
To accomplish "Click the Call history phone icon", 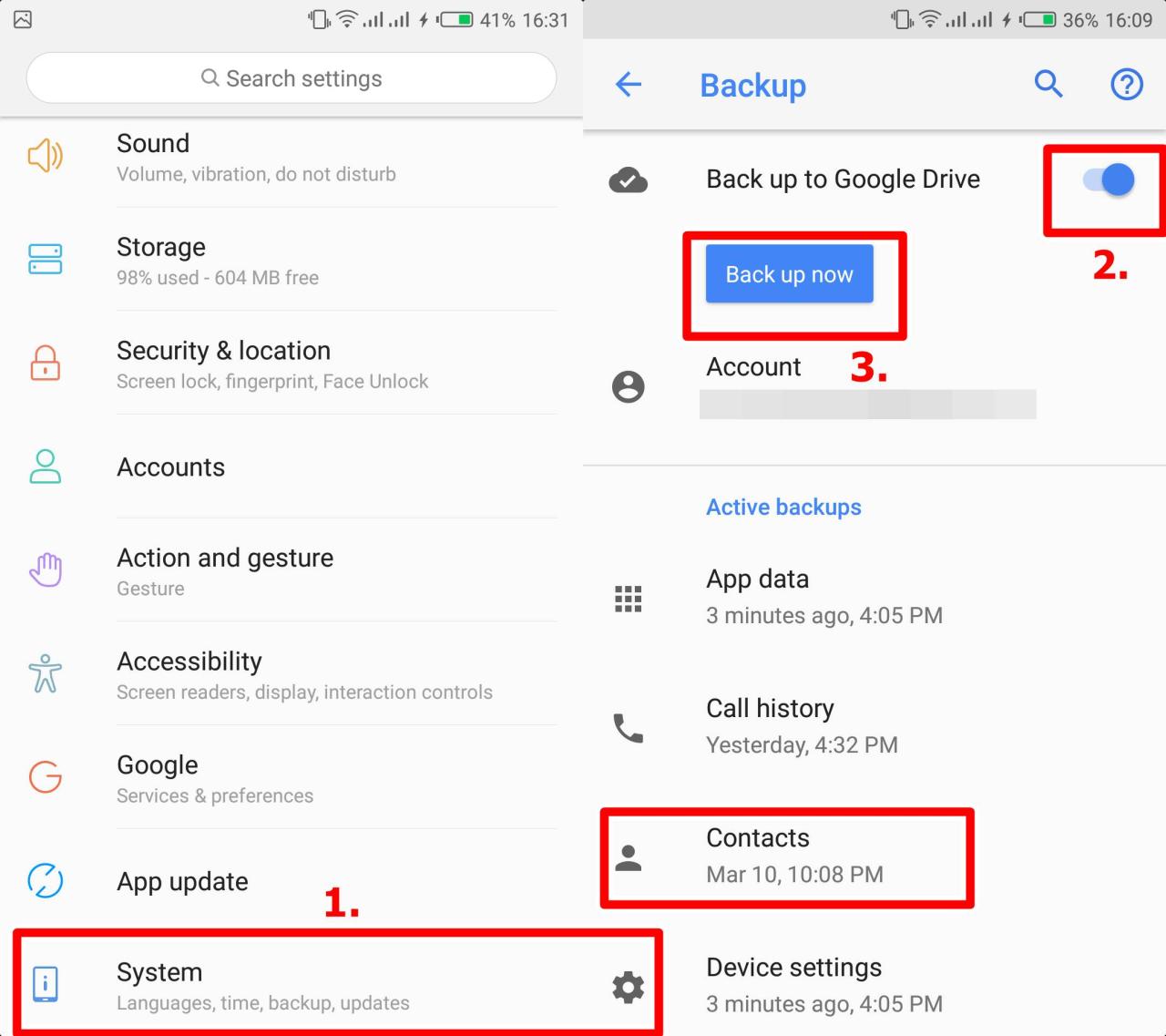I will coord(628,727).
